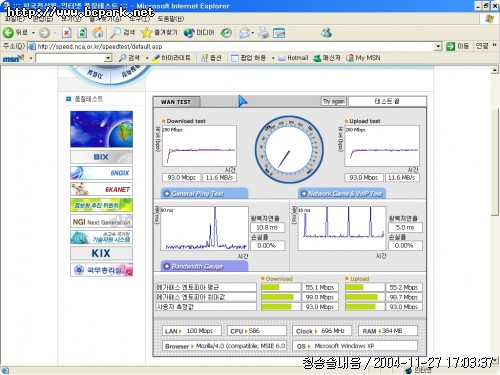This screenshot has width=500, height=375.
Task: Open the address bar dropdown arrow
Action: [x=438, y=46]
